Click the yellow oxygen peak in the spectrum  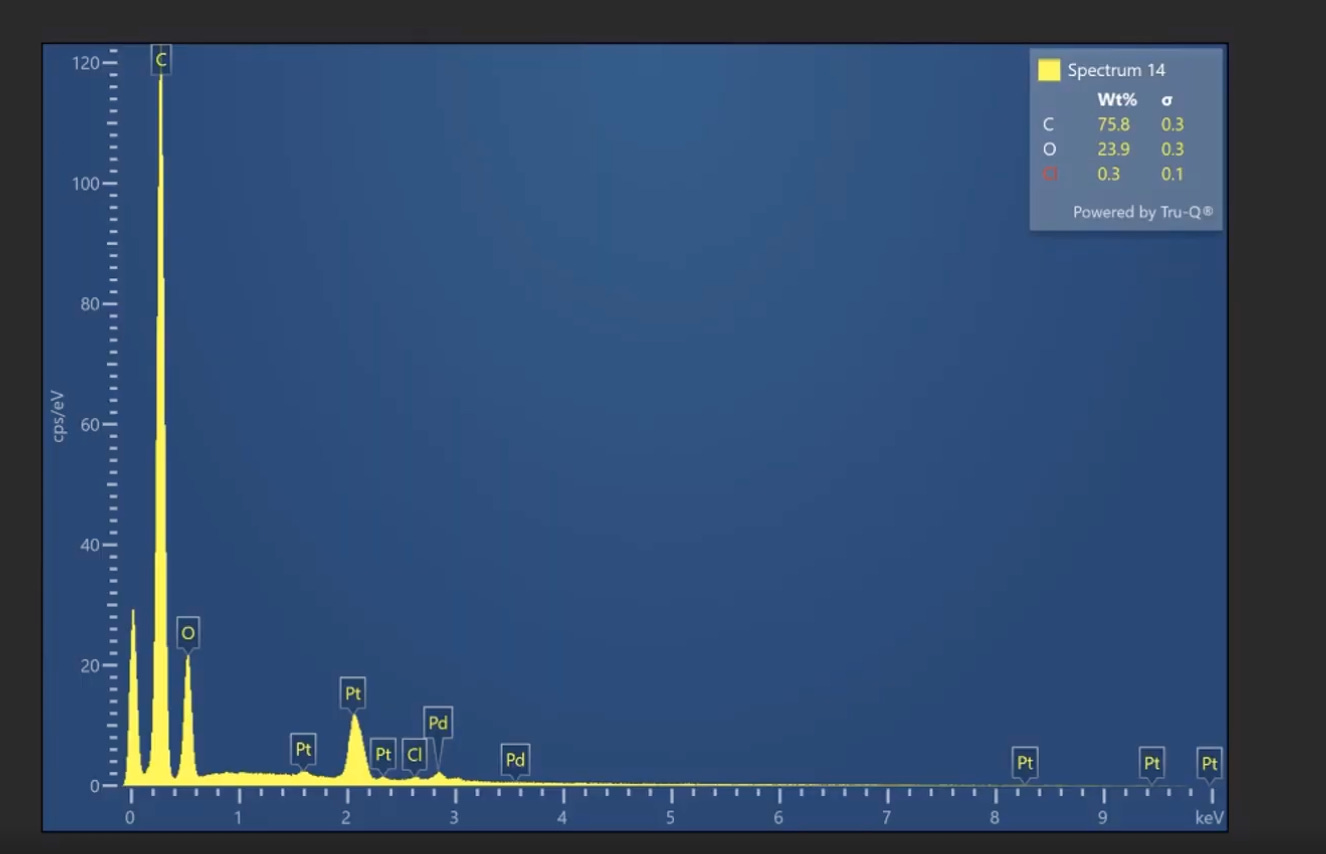[187, 725]
